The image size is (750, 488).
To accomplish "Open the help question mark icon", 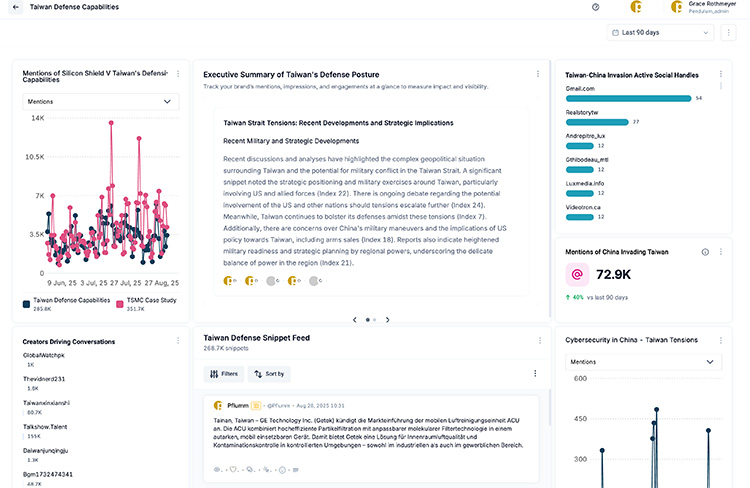I will point(596,7).
